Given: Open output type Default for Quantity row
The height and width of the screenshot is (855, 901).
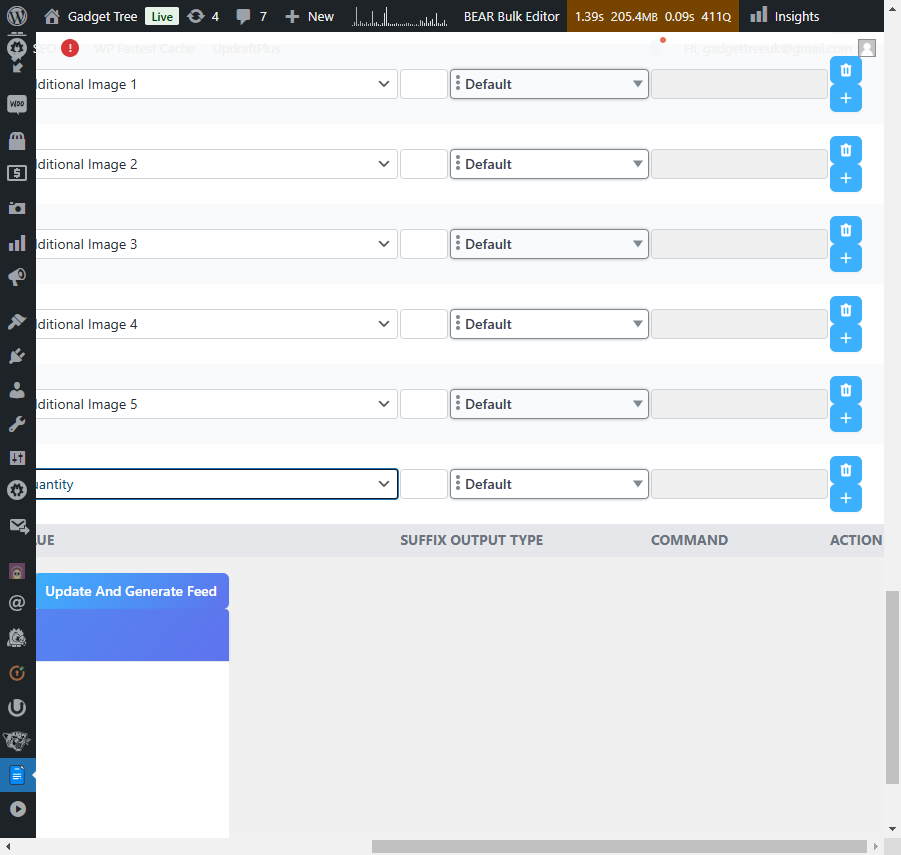Looking at the screenshot, I should click(549, 484).
